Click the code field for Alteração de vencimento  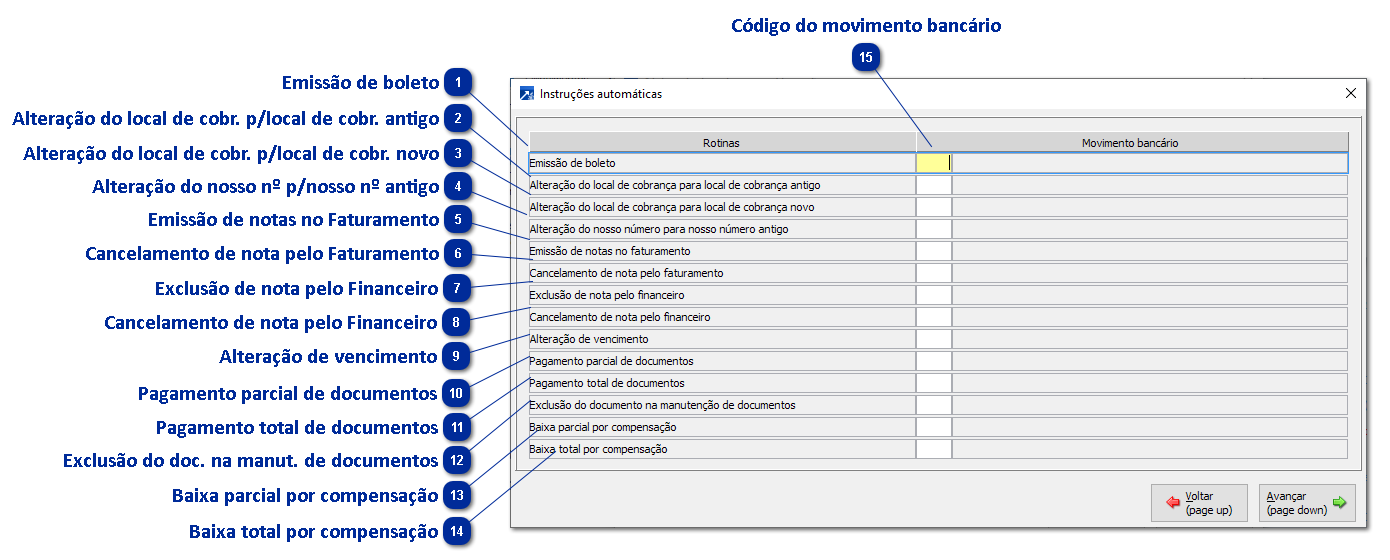[x=934, y=339]
